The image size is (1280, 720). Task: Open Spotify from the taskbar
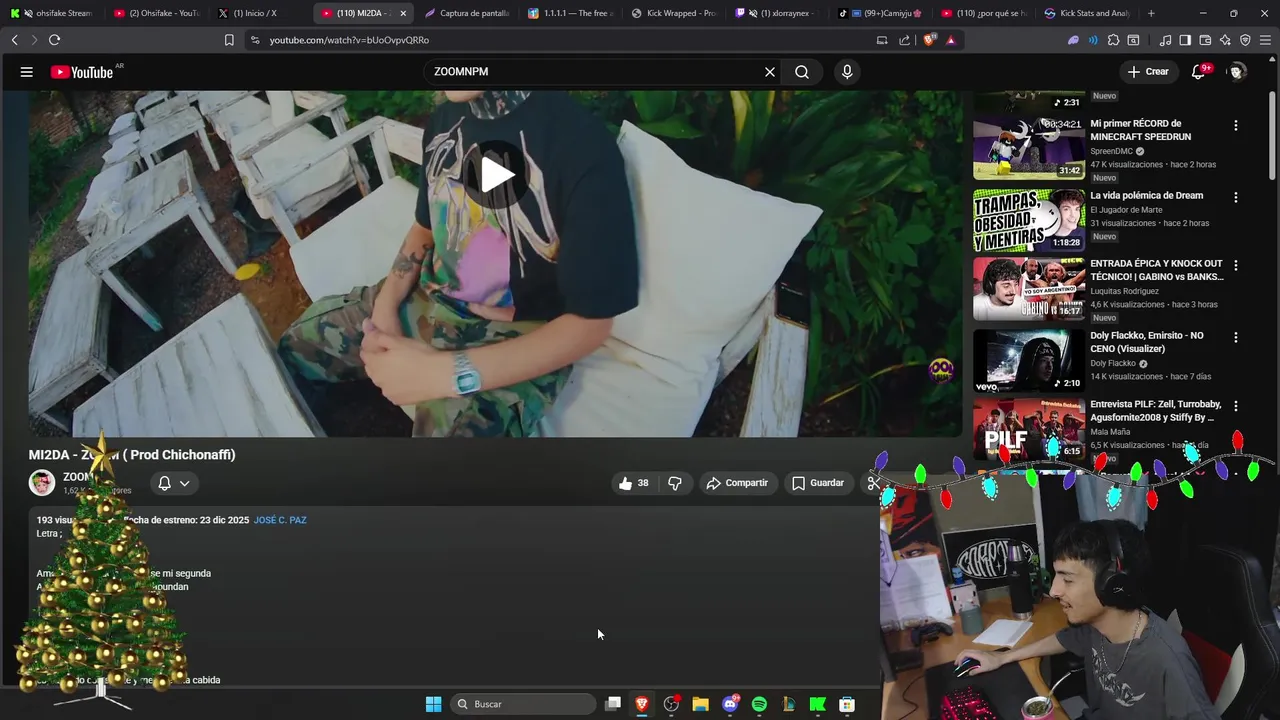click(x=759, y=704)
